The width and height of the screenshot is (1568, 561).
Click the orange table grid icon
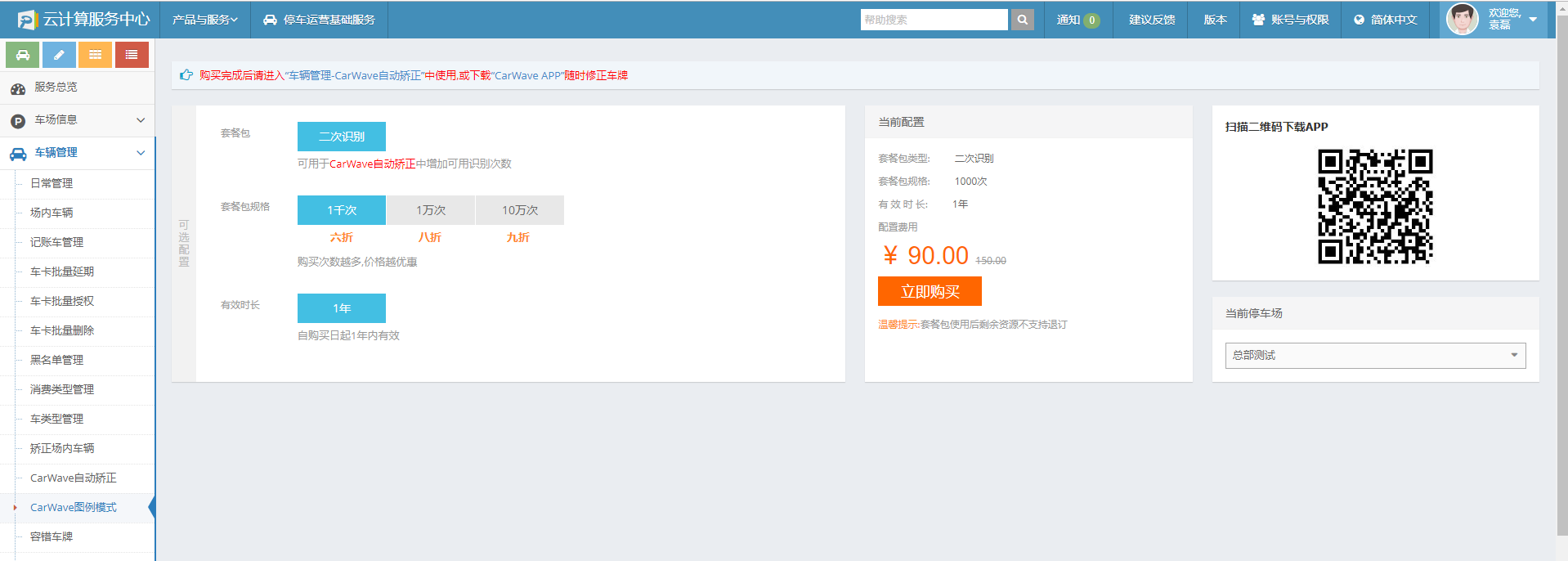coord(96,55)
